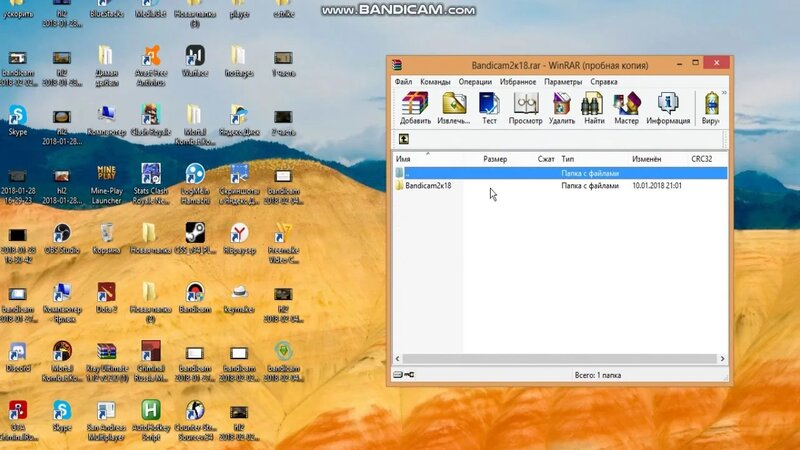Select the Yandex browser desktop shortcut

(239, 239)
